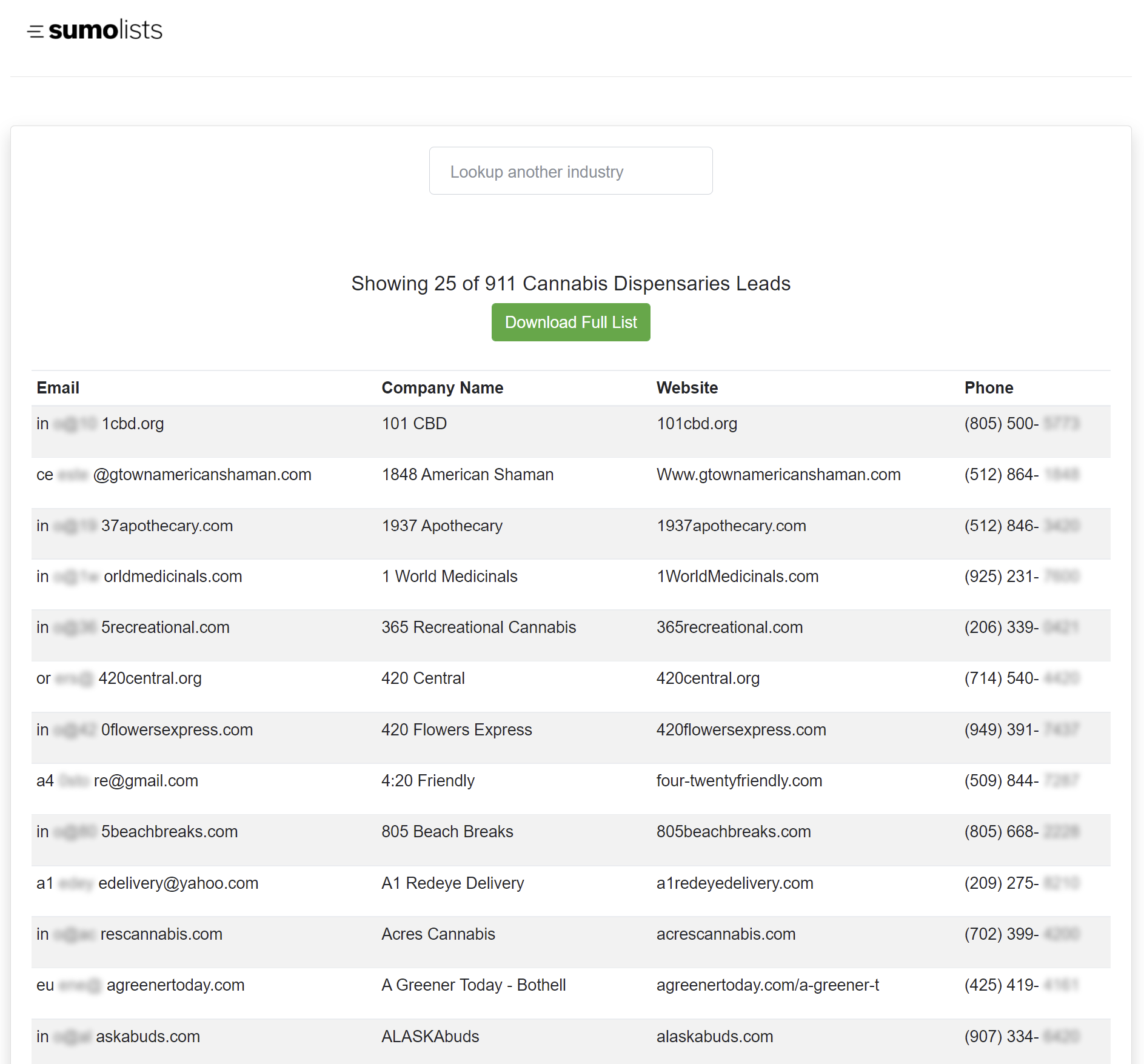This screenshot has width=1144, height=1064.
Task: Click website alaskabuds.com
Action: pos(715,1037)
